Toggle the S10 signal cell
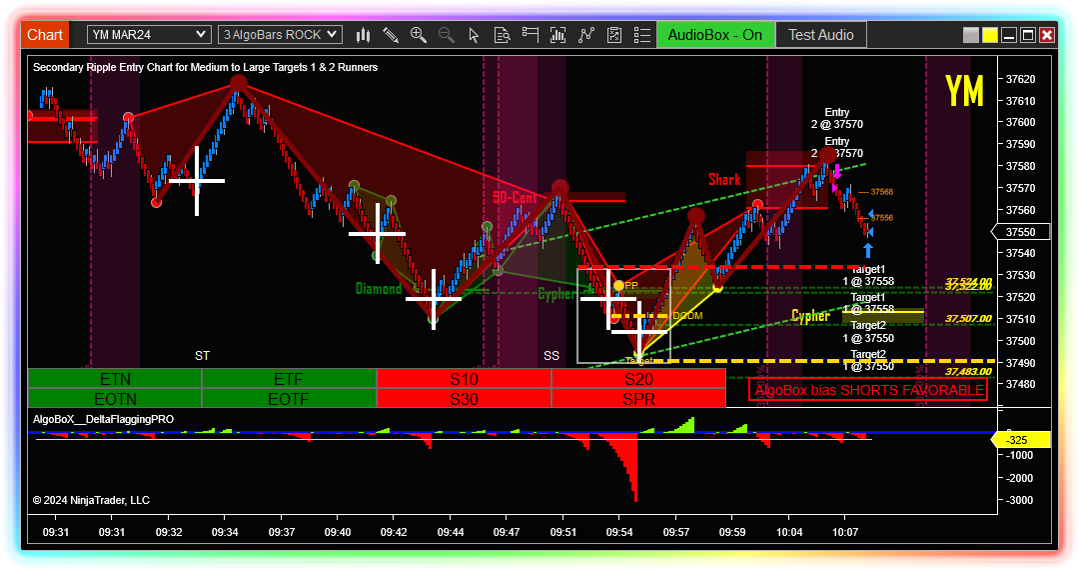1079x571 pixels. tap(464, 379)
